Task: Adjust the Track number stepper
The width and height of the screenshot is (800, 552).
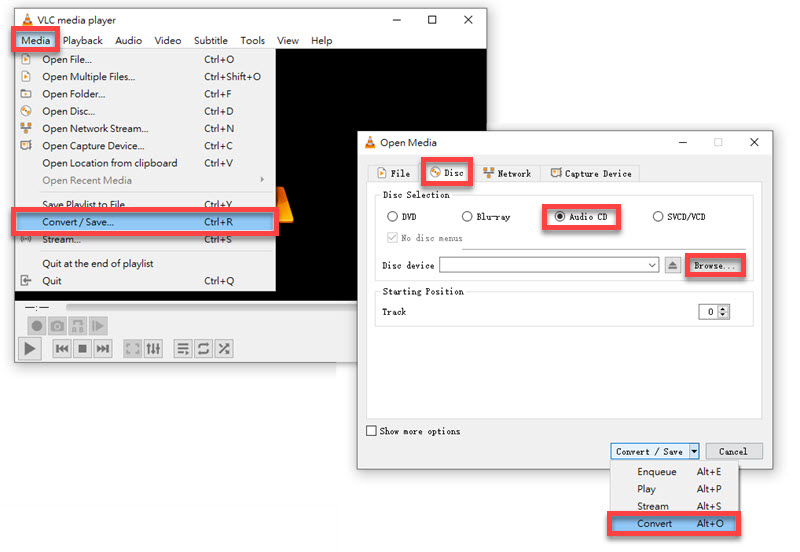Action: click(x=723, y=312)
